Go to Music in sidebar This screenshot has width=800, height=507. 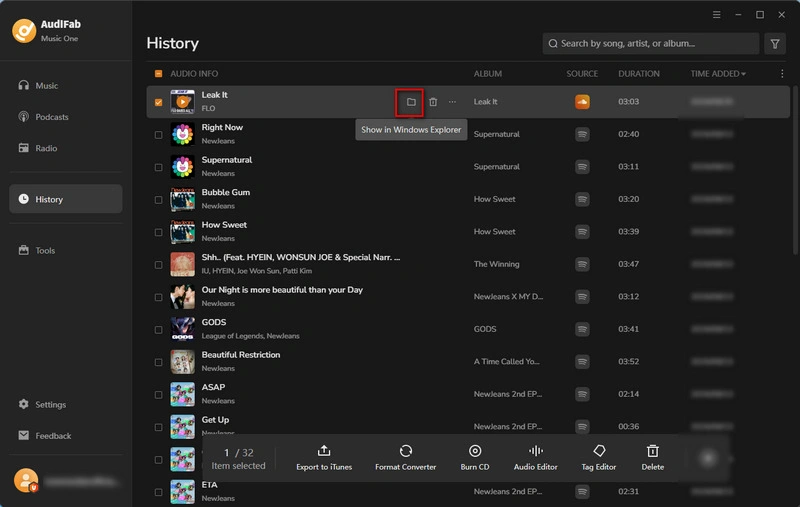coord(66,86)
